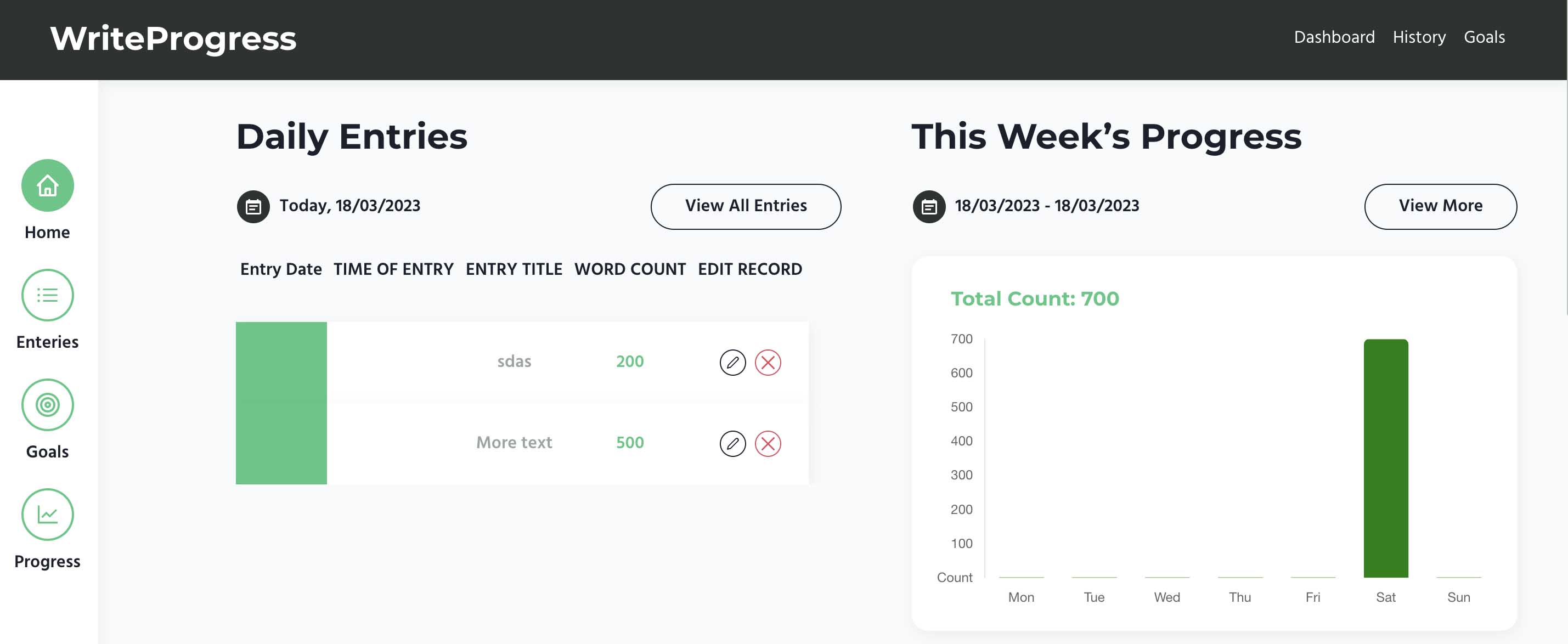
Task: Delete the More text entry
Action: click(x=768, y=444)
